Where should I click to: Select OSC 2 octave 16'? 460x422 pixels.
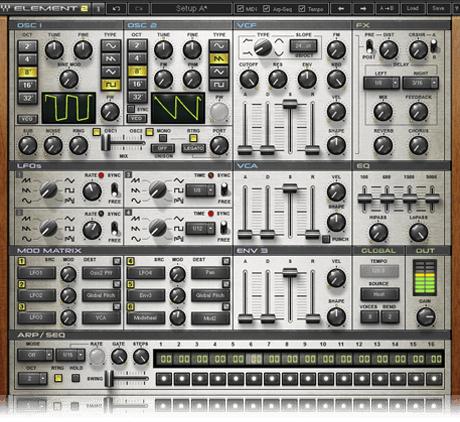pos(137,84)
